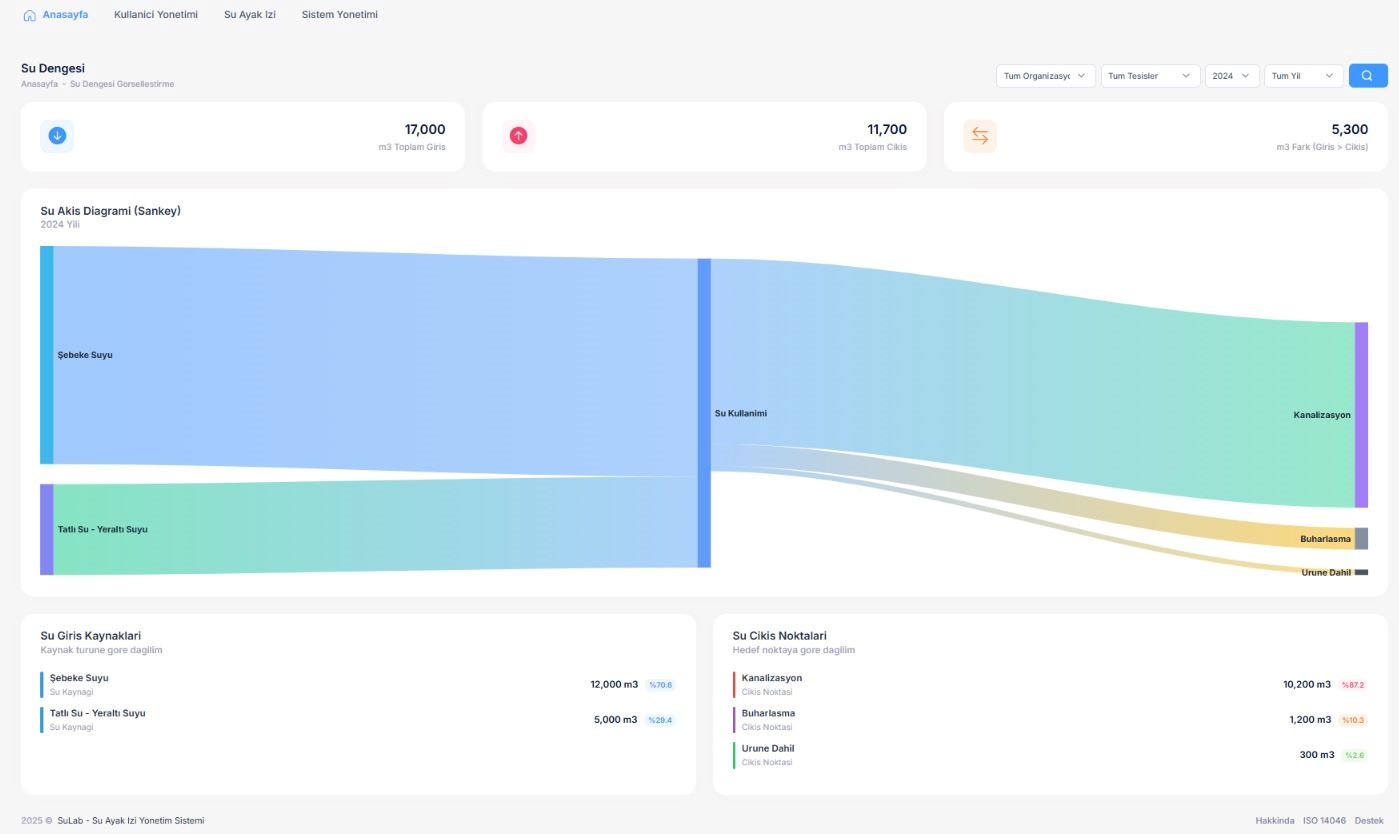Switch to Sistem Yonetimi menu
This screenshot has height=834, width=1399.
(340, 15)
